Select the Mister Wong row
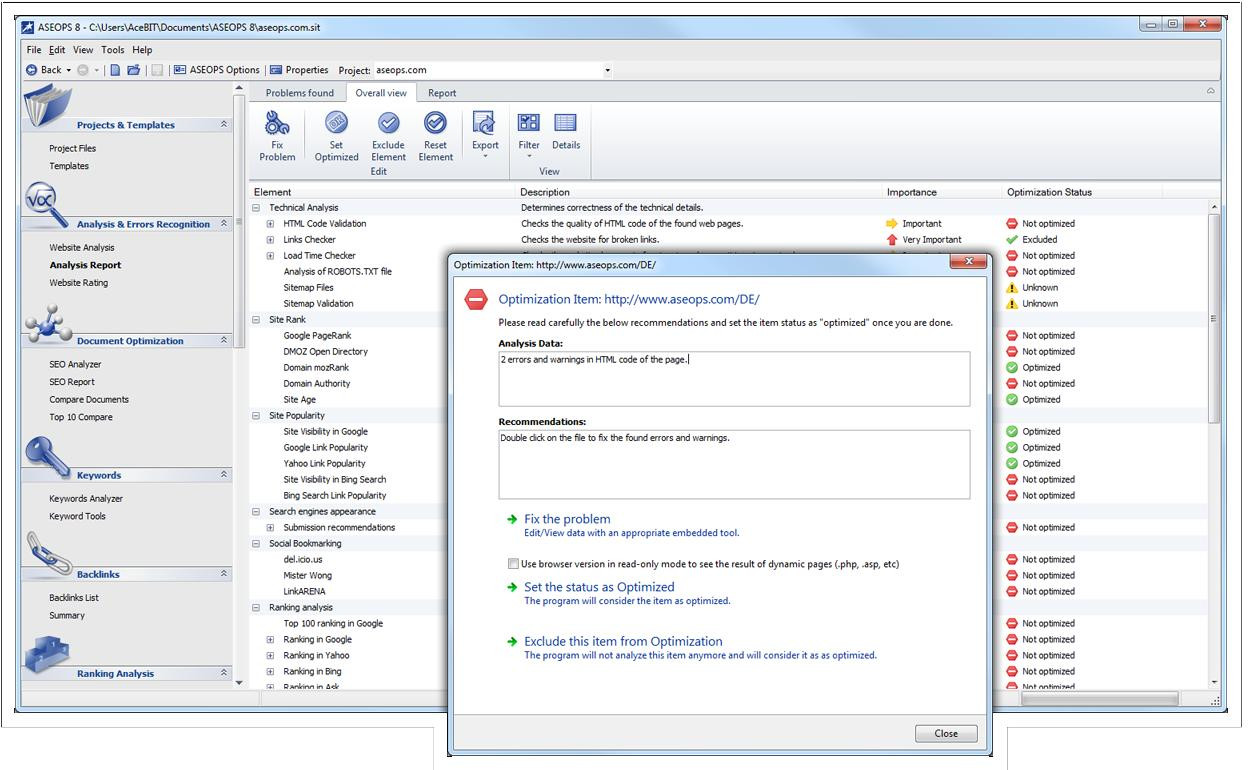1250x770 pixels. tap(308, 576)
